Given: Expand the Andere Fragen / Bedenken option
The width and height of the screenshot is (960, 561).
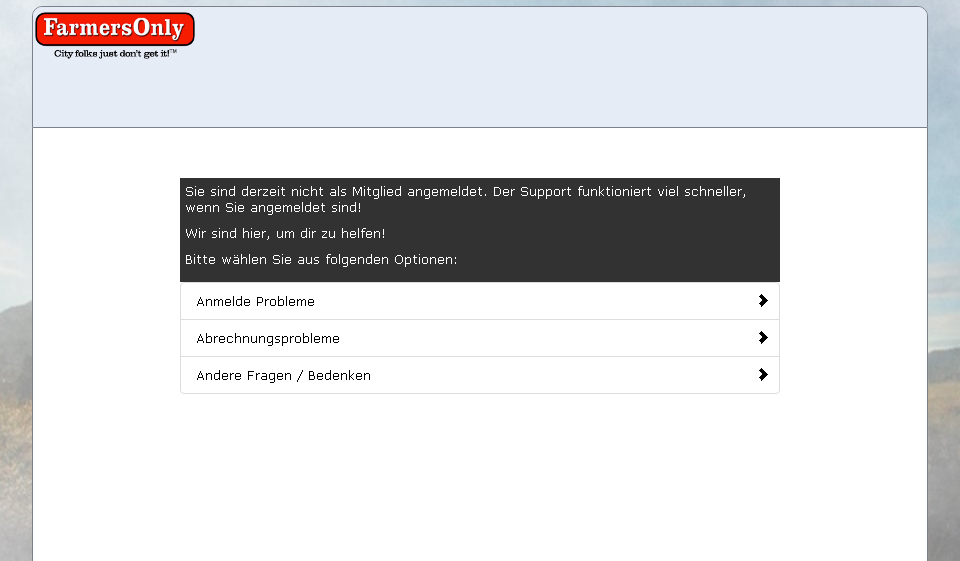Looking at the screenshot, I should 479,375.
